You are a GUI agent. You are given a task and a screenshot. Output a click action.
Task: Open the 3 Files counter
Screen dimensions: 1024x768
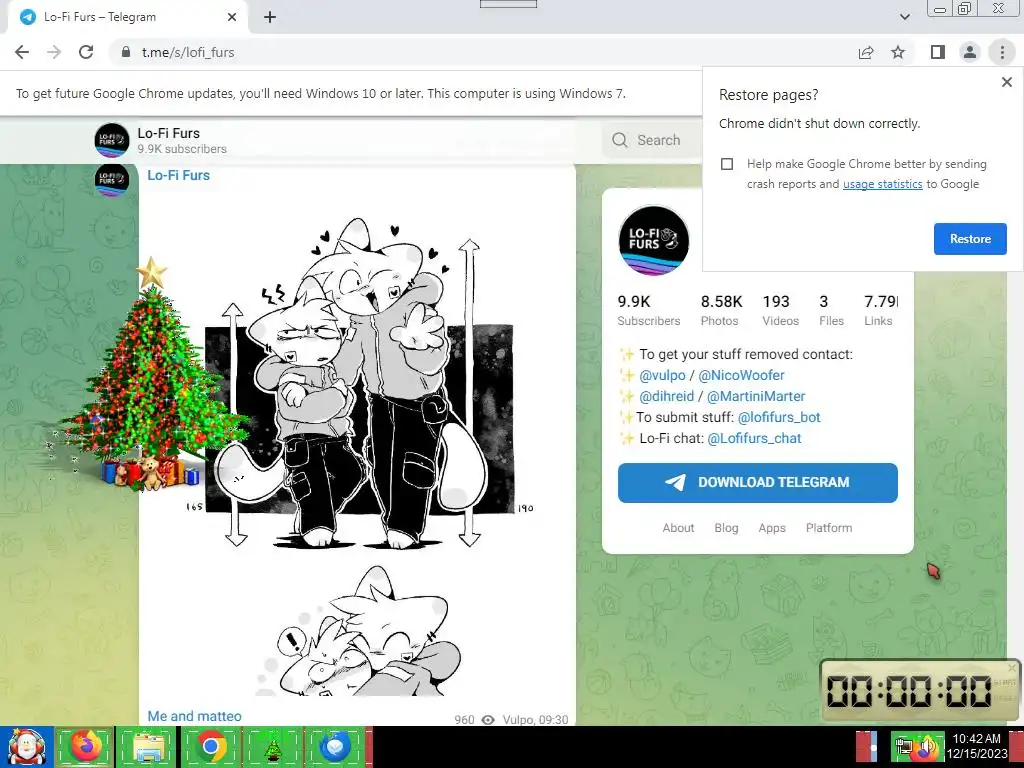(x=831, y=310)
